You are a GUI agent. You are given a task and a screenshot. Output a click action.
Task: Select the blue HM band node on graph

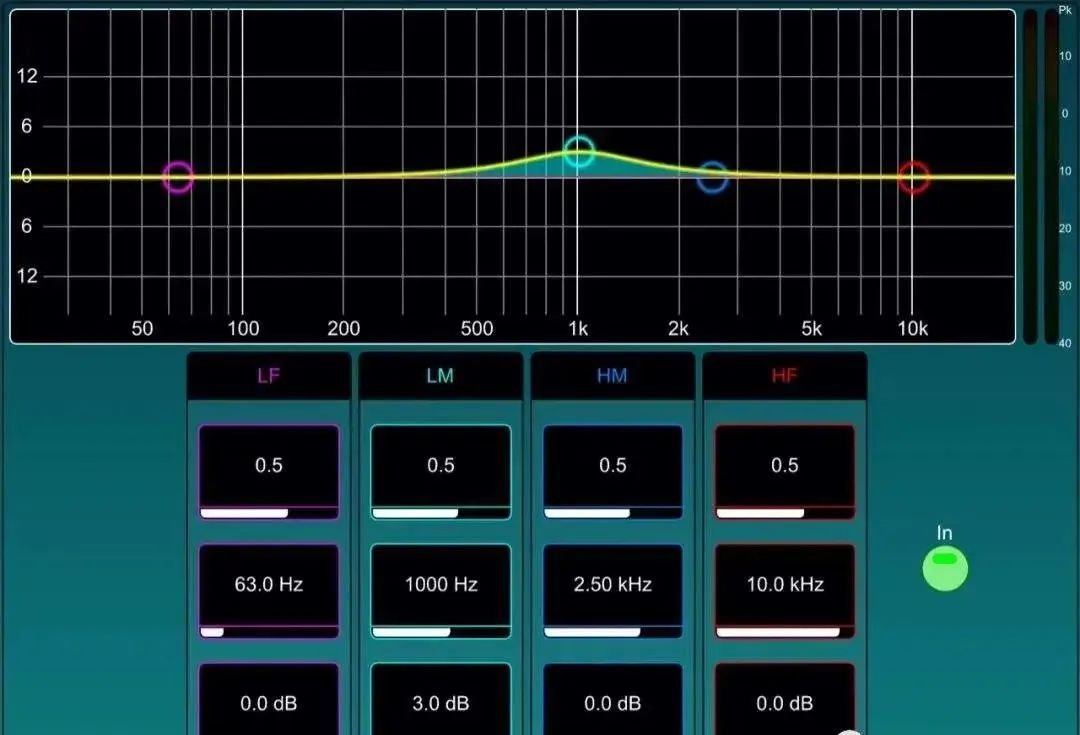coord(712,178)
